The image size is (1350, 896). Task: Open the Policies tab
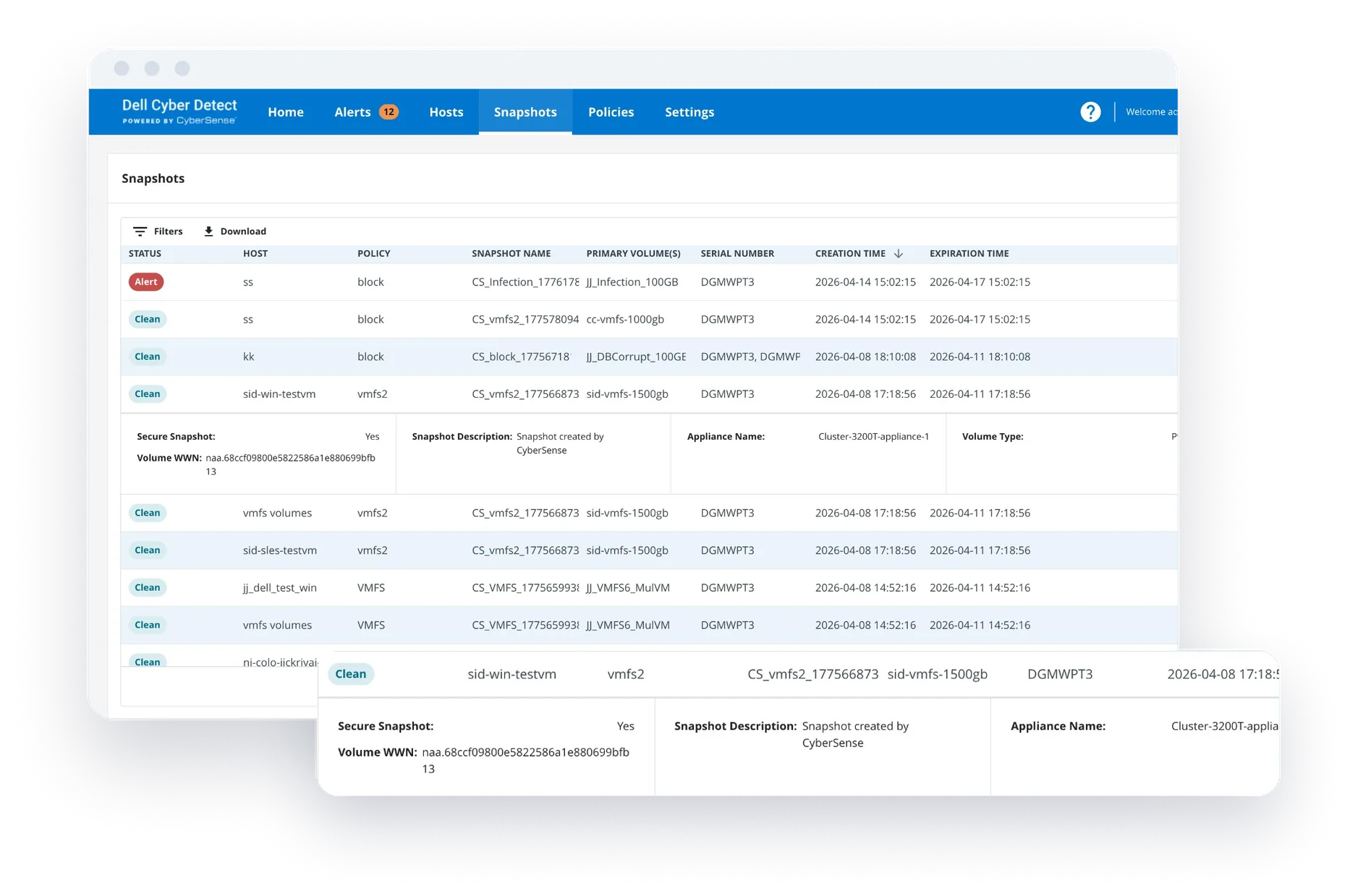coord(611,112)
